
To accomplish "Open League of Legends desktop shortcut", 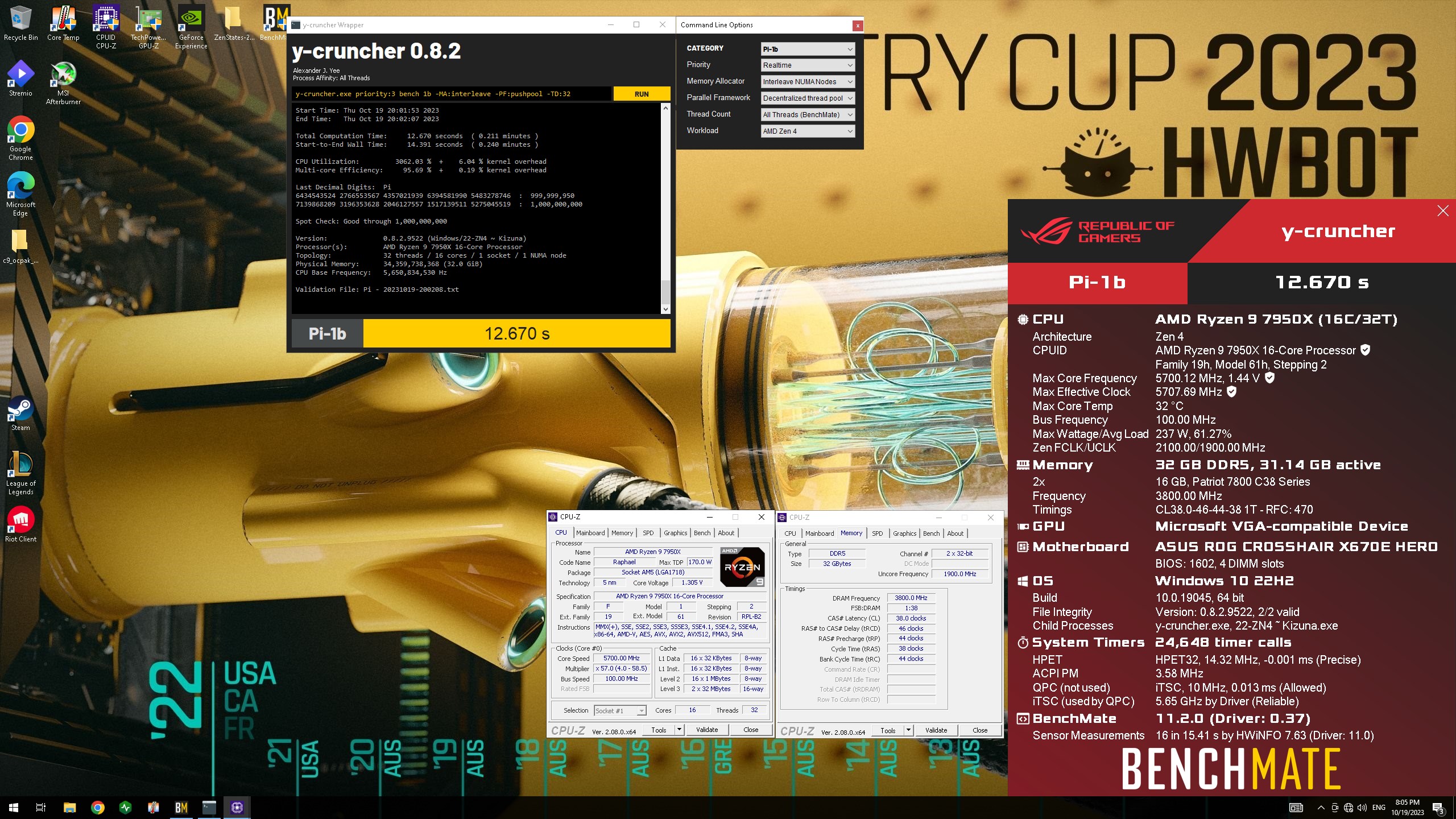I will (x=20, y=473).
